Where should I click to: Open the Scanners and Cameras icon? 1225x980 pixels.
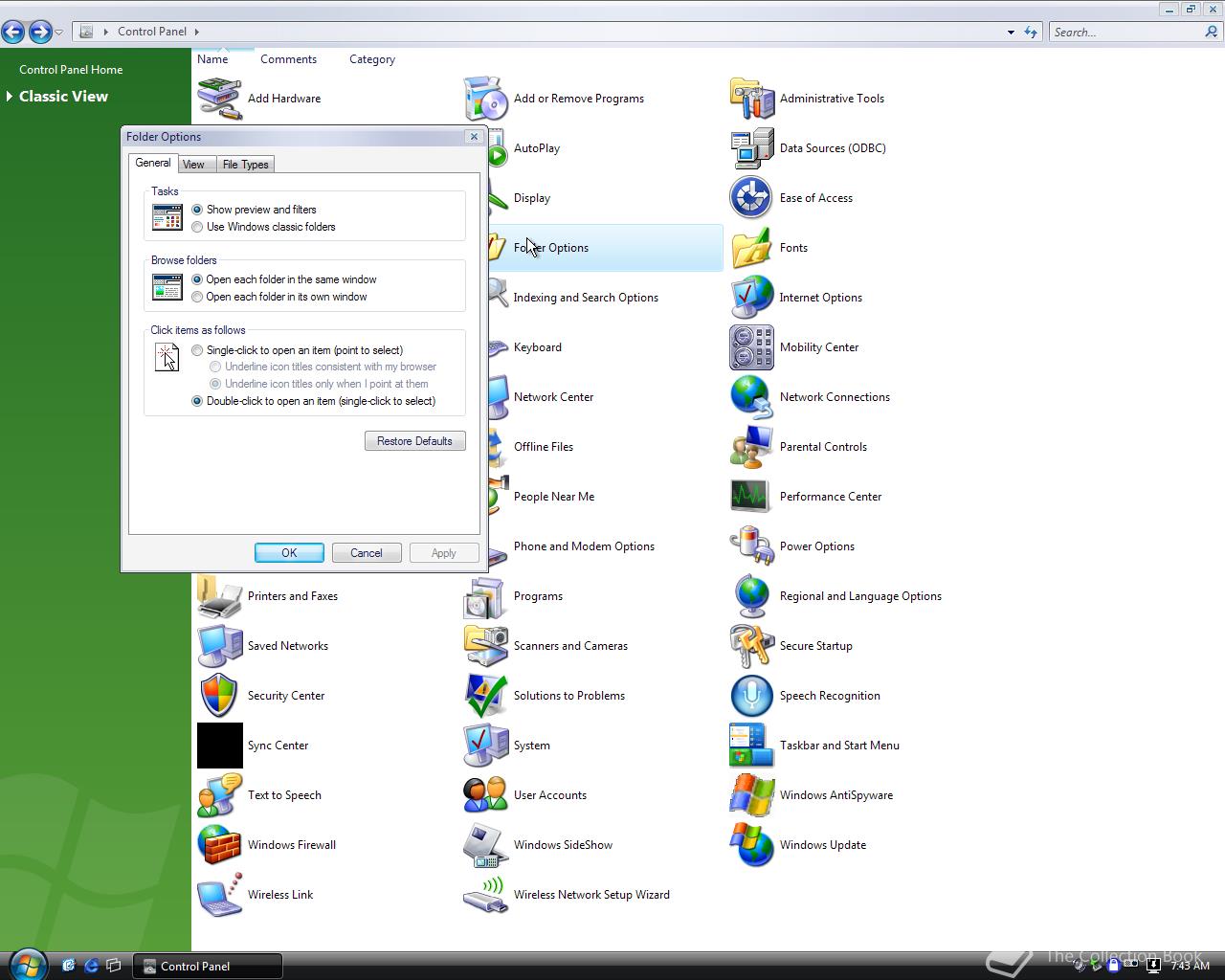485,646
